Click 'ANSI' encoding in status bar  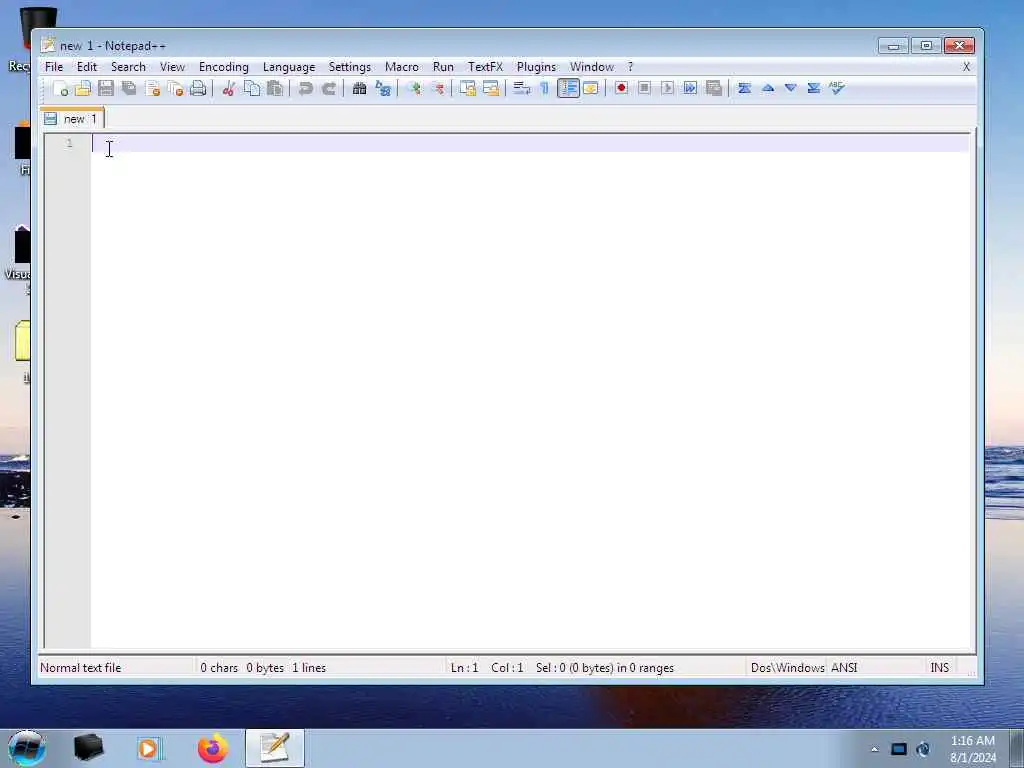[x=844, y=667]
